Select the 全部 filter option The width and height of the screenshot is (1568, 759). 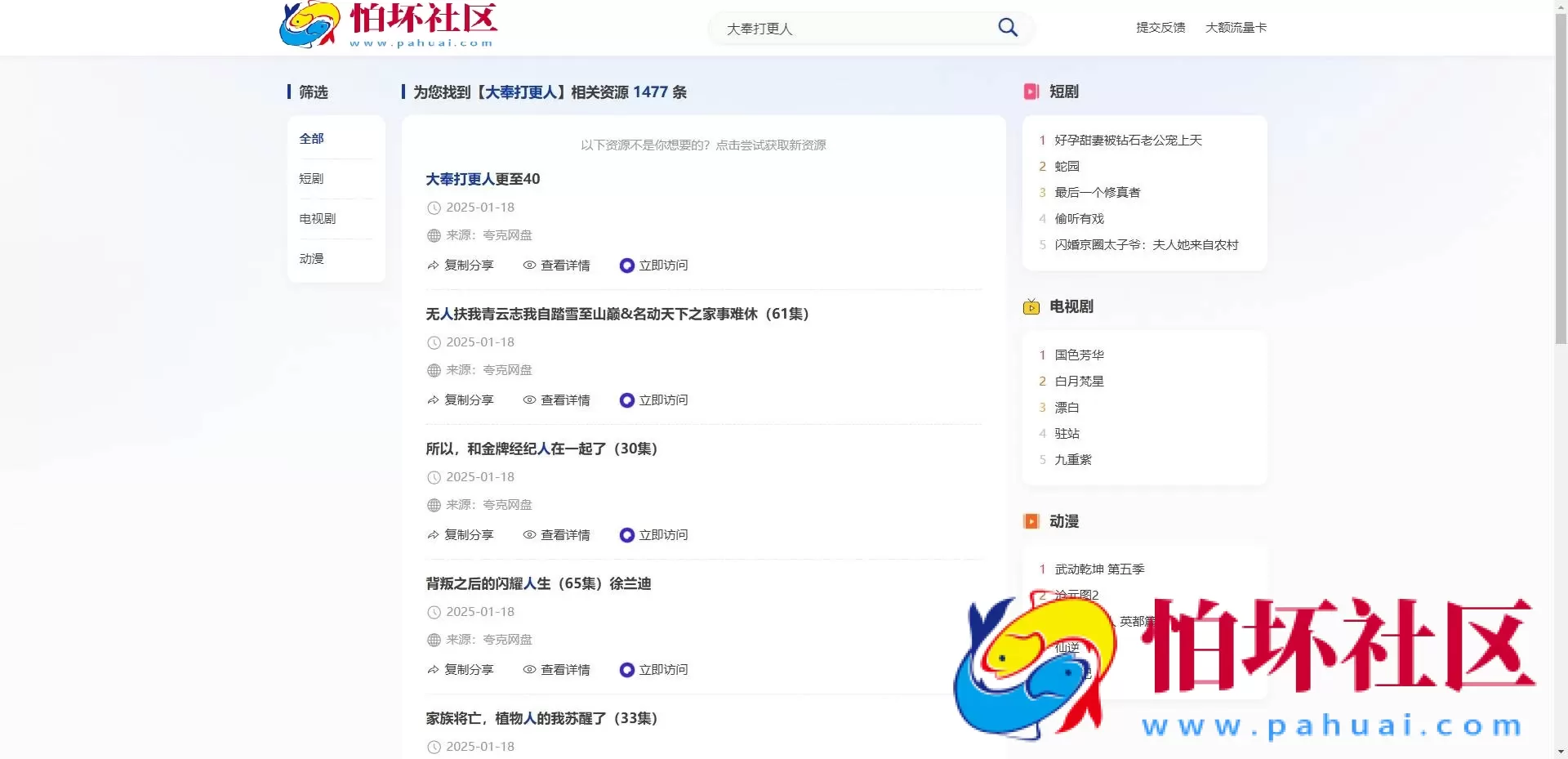pyautogui.click(x=310, y=138)
